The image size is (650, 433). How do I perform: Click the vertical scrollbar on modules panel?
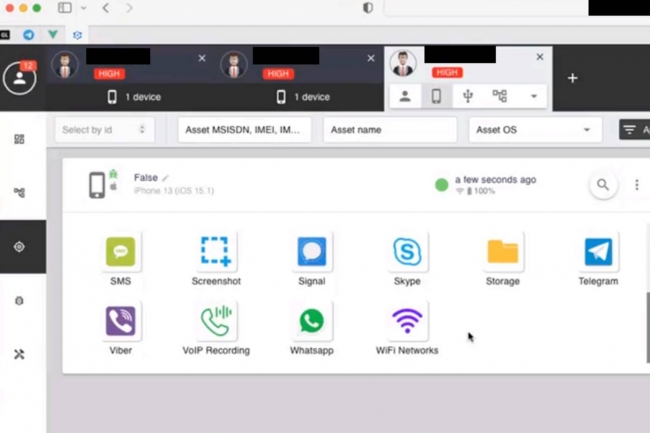point(648,327)
